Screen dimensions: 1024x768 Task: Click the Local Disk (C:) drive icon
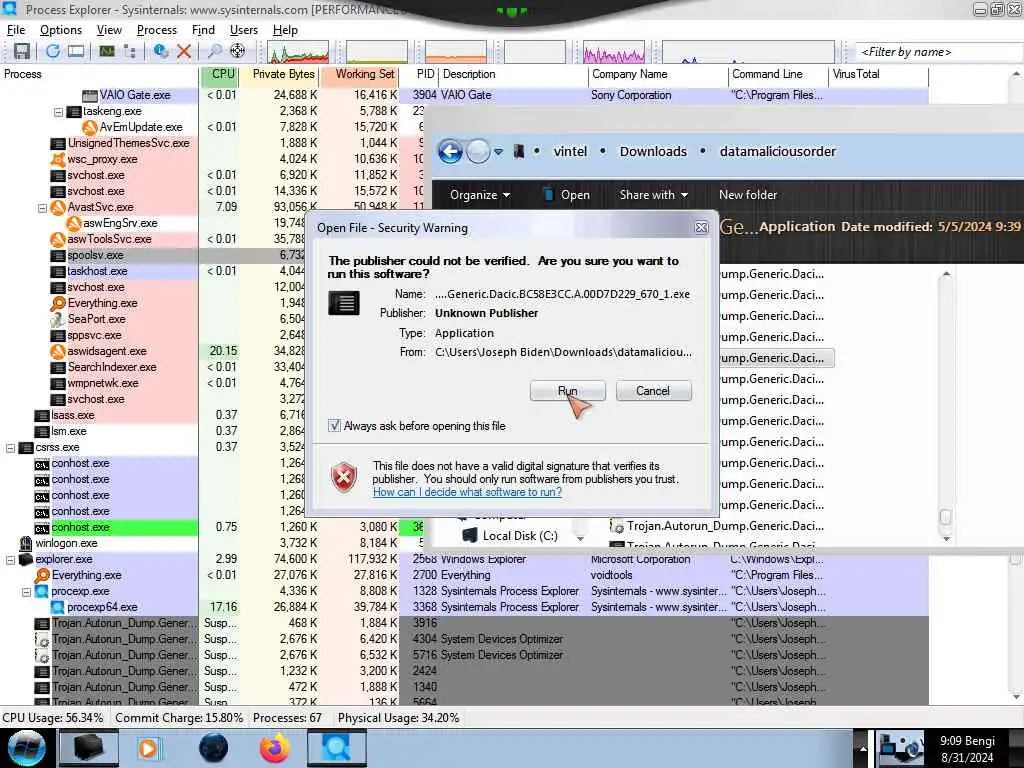click(470, 536)
